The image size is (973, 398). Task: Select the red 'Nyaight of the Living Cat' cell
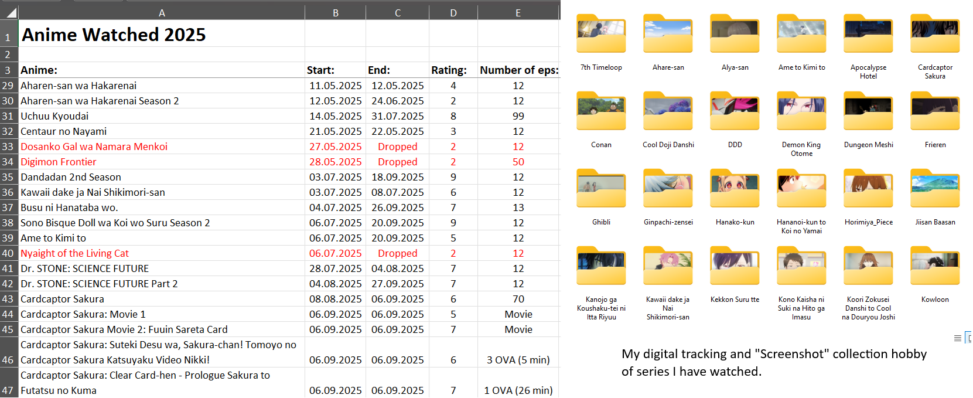(161, 253)
